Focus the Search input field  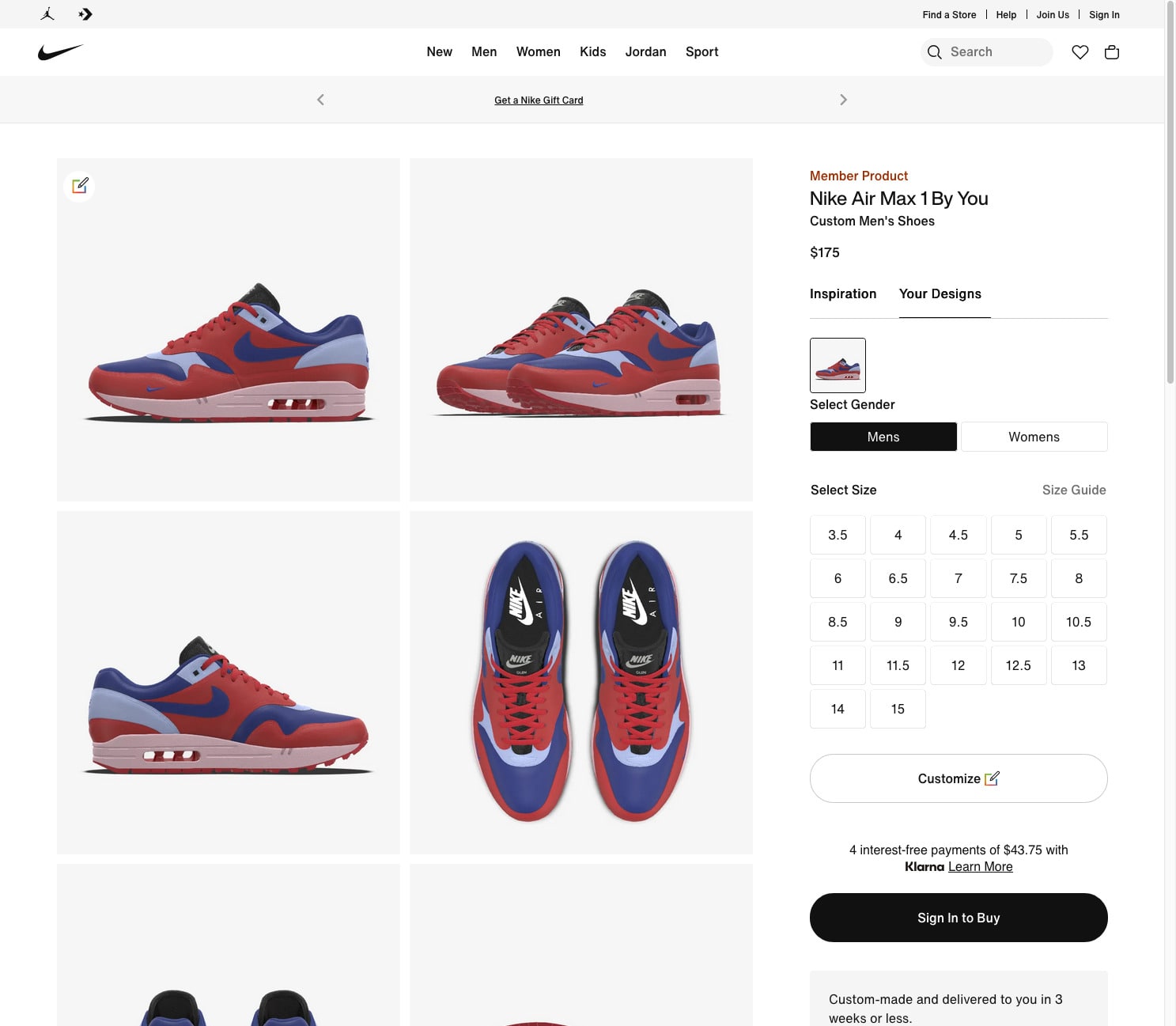[987, 52]
